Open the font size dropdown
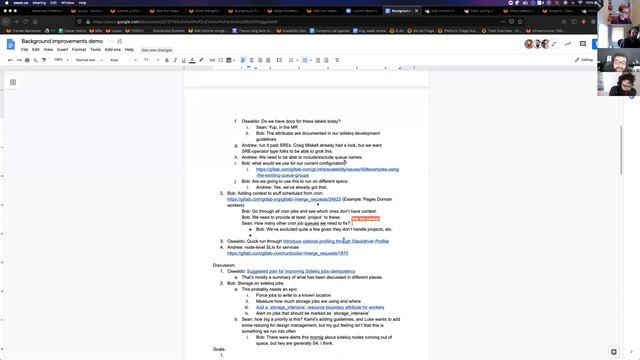This screenshot has height=360, width=640. (x=151, y=60)
